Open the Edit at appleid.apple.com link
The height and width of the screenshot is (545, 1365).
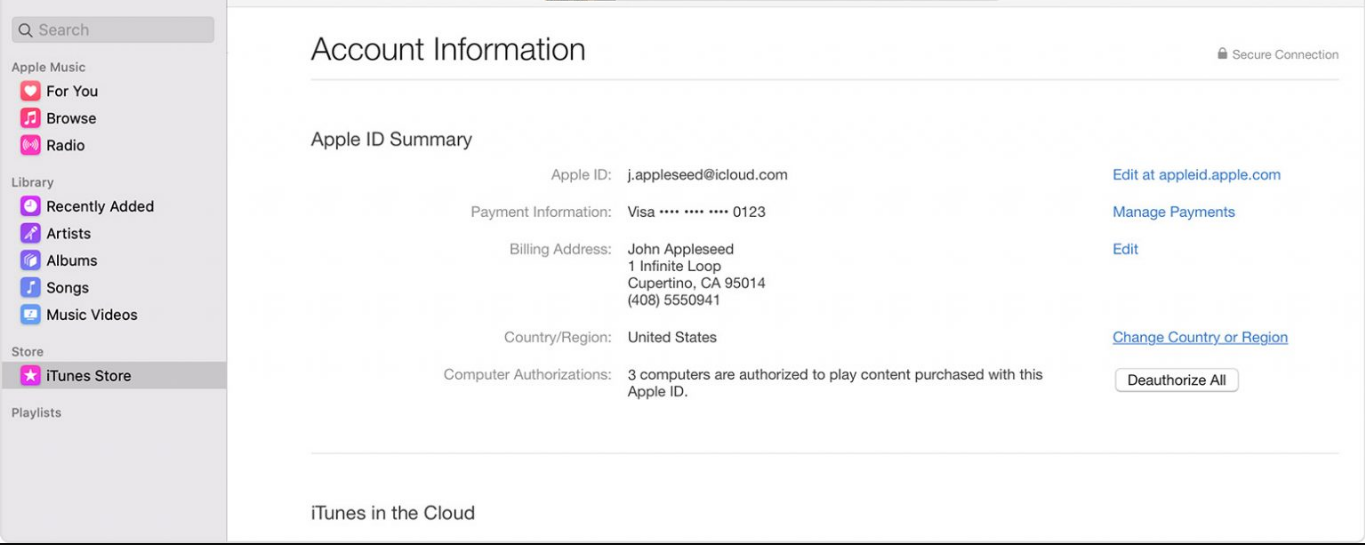point(1196,175)
